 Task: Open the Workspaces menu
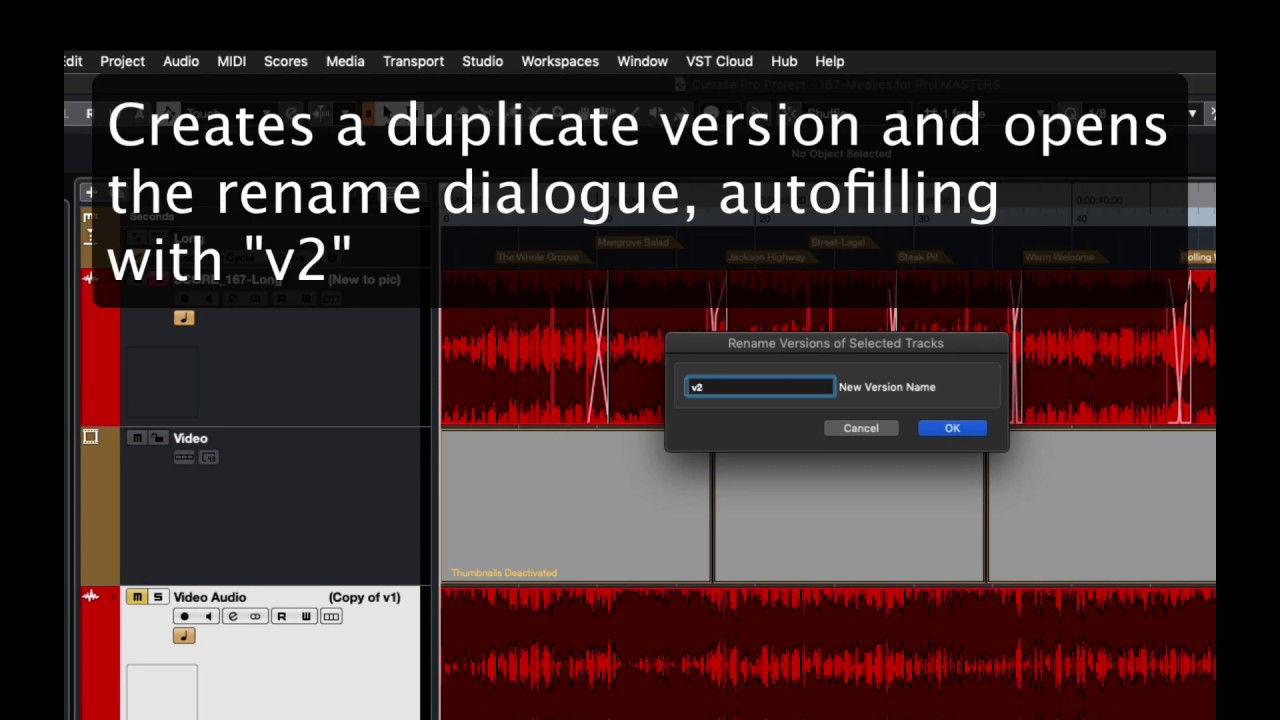pos(560,61)
